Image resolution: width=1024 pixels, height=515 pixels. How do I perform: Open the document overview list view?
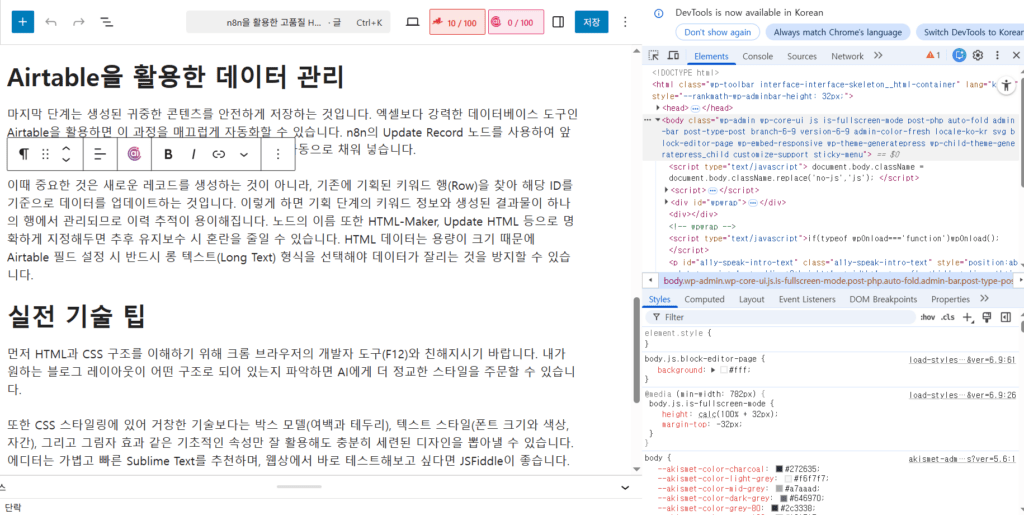107,21
